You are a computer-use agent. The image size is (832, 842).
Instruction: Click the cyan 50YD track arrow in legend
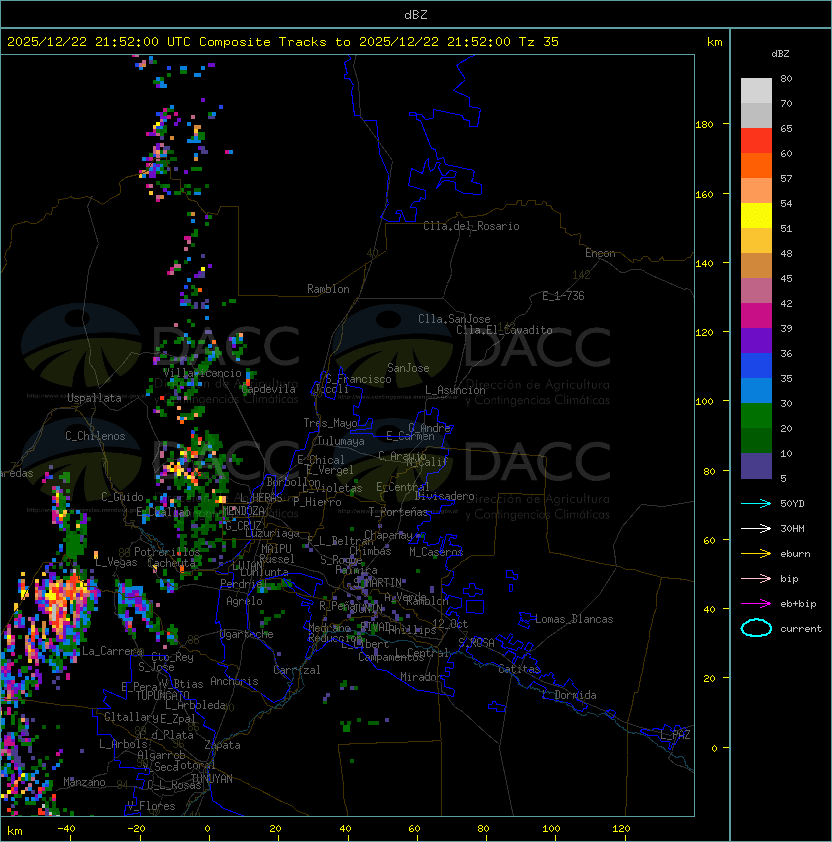pos(756,504)
